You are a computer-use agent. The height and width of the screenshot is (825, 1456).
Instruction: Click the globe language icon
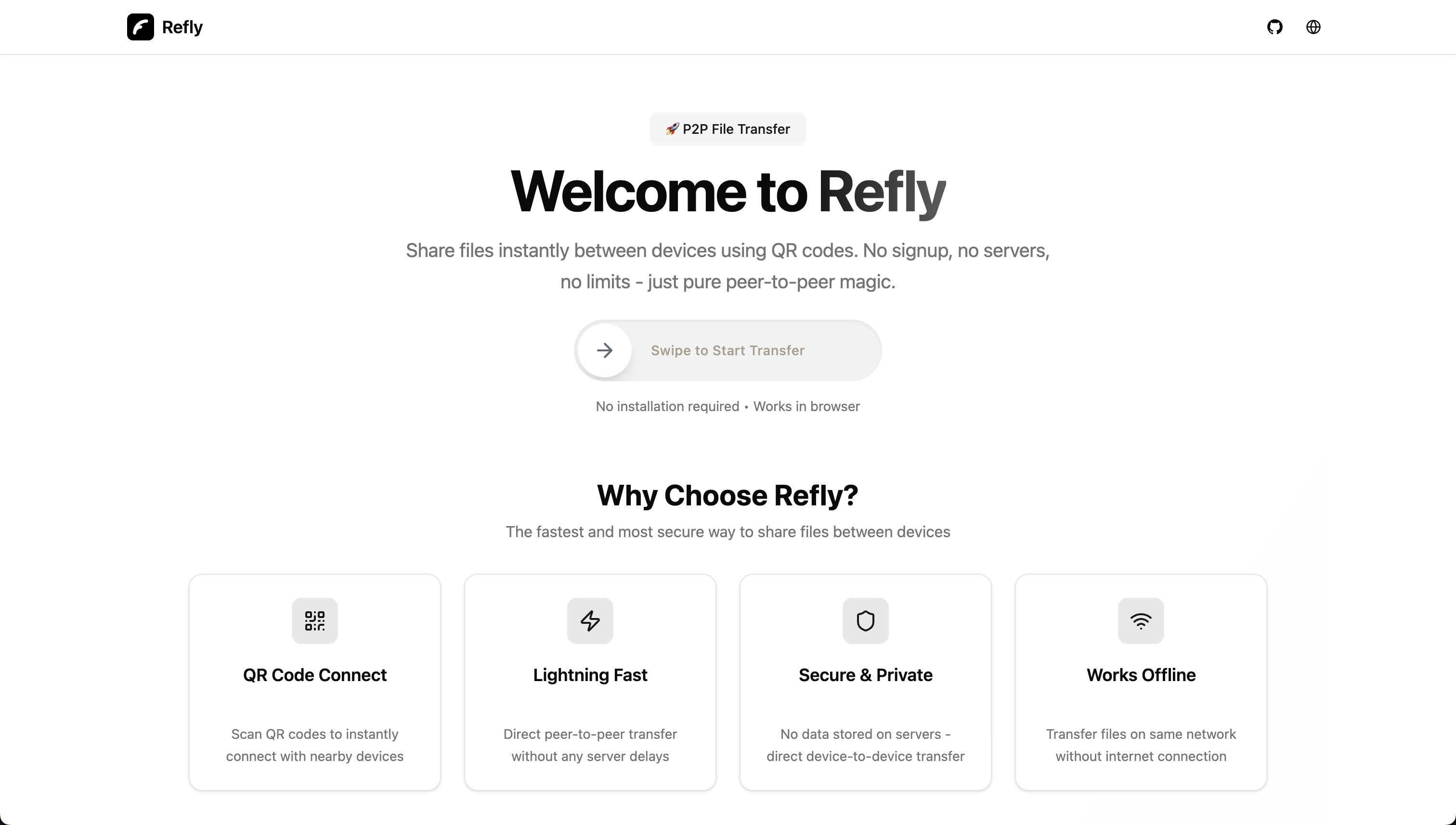[1313, 26]
